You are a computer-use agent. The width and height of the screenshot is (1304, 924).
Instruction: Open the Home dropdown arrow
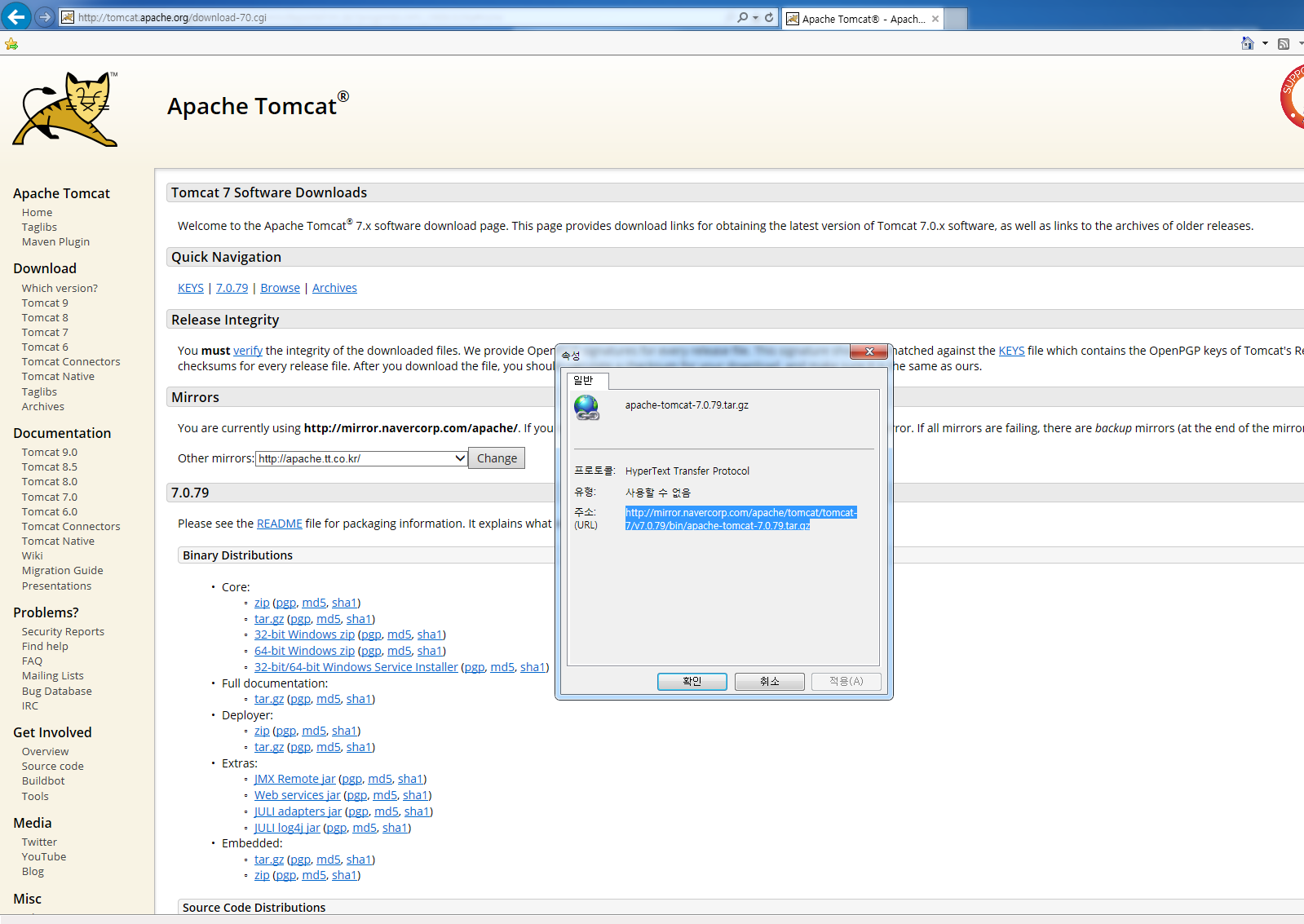click(1265, 44)
